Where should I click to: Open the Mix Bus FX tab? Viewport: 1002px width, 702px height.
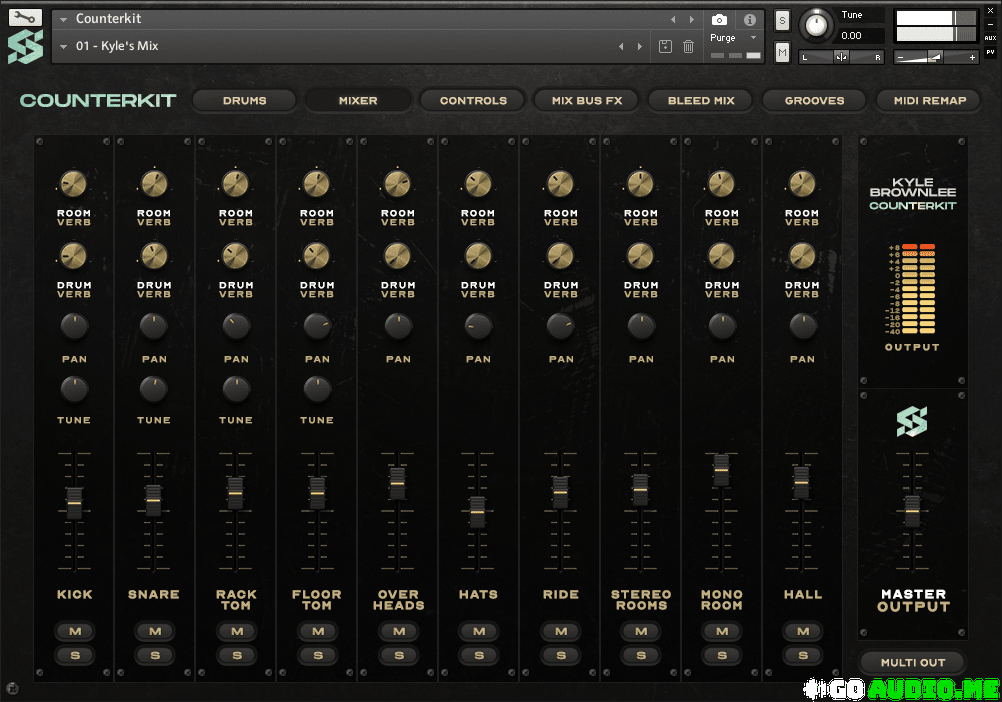click(x=587, y=100)
